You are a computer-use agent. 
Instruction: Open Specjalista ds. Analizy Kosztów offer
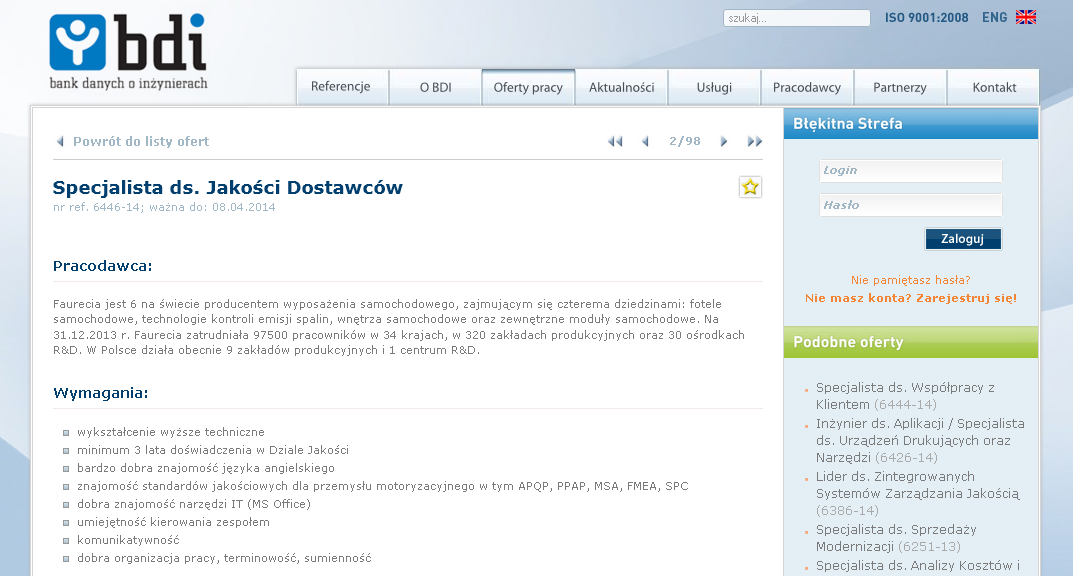tap(918, 566)
